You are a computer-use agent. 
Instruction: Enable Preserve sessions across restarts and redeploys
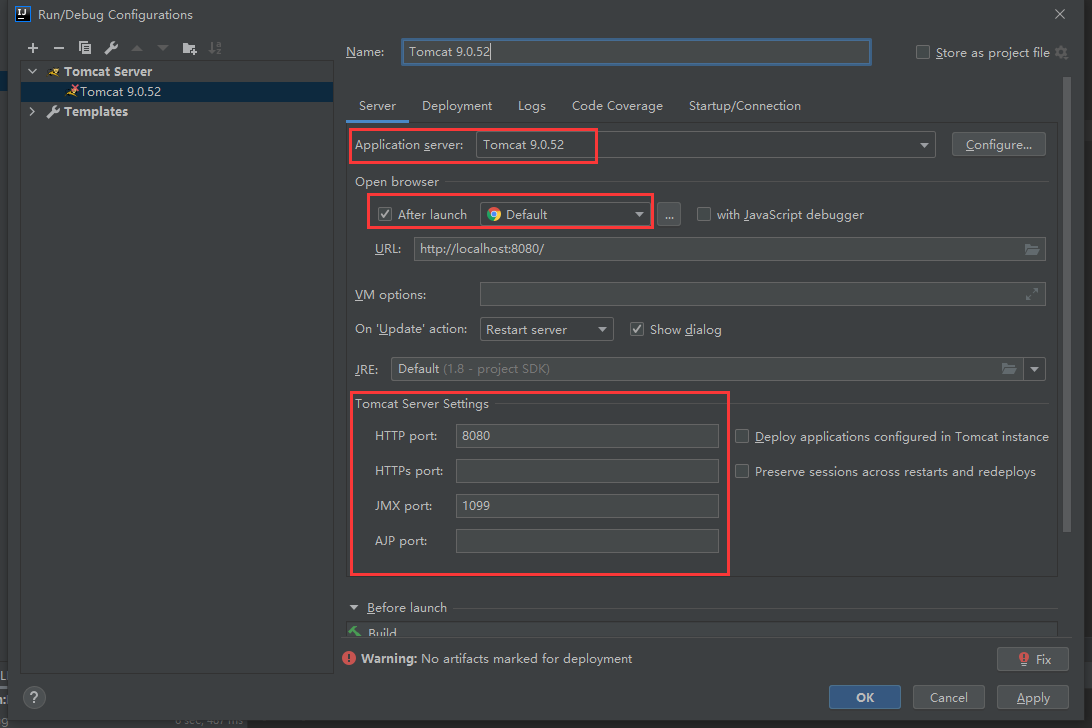click(742, 472)
